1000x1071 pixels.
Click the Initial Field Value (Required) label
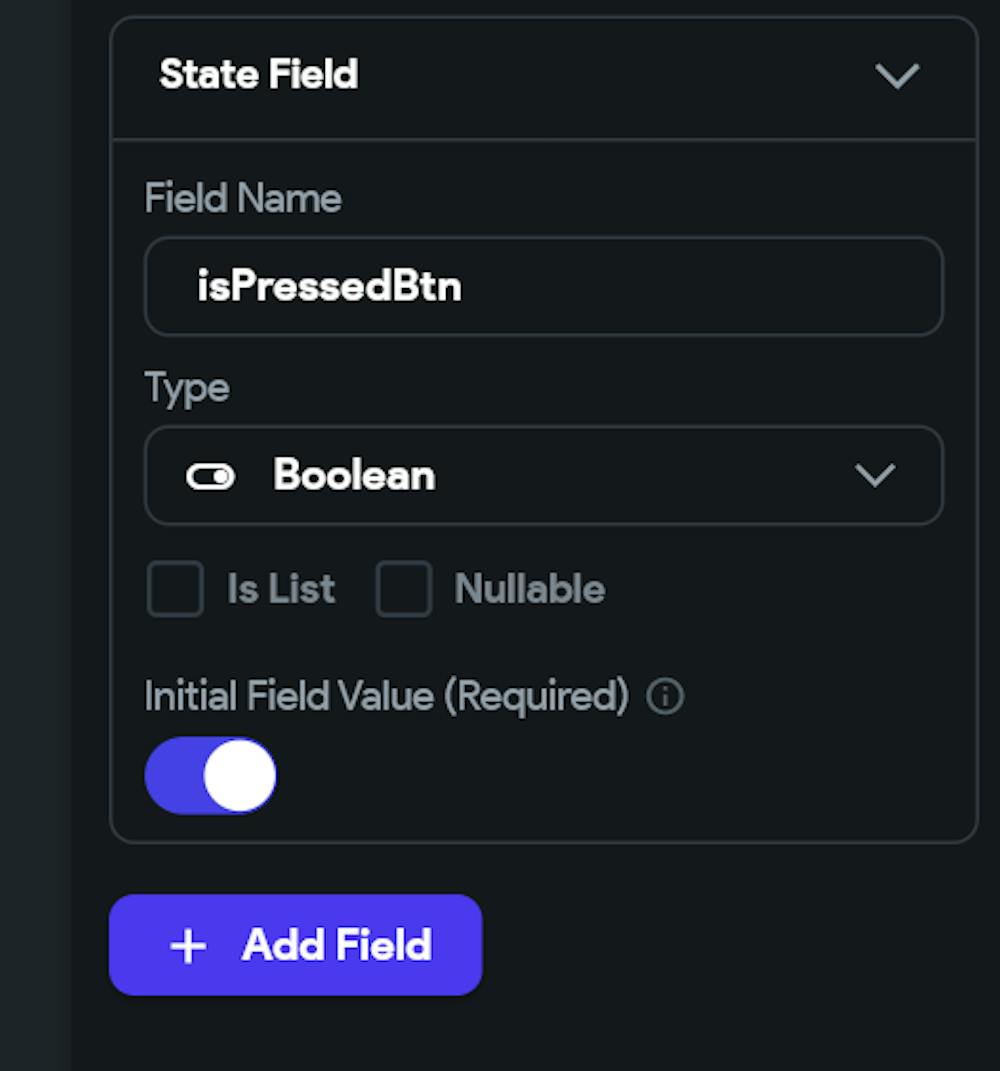click(x=386, y=696)
